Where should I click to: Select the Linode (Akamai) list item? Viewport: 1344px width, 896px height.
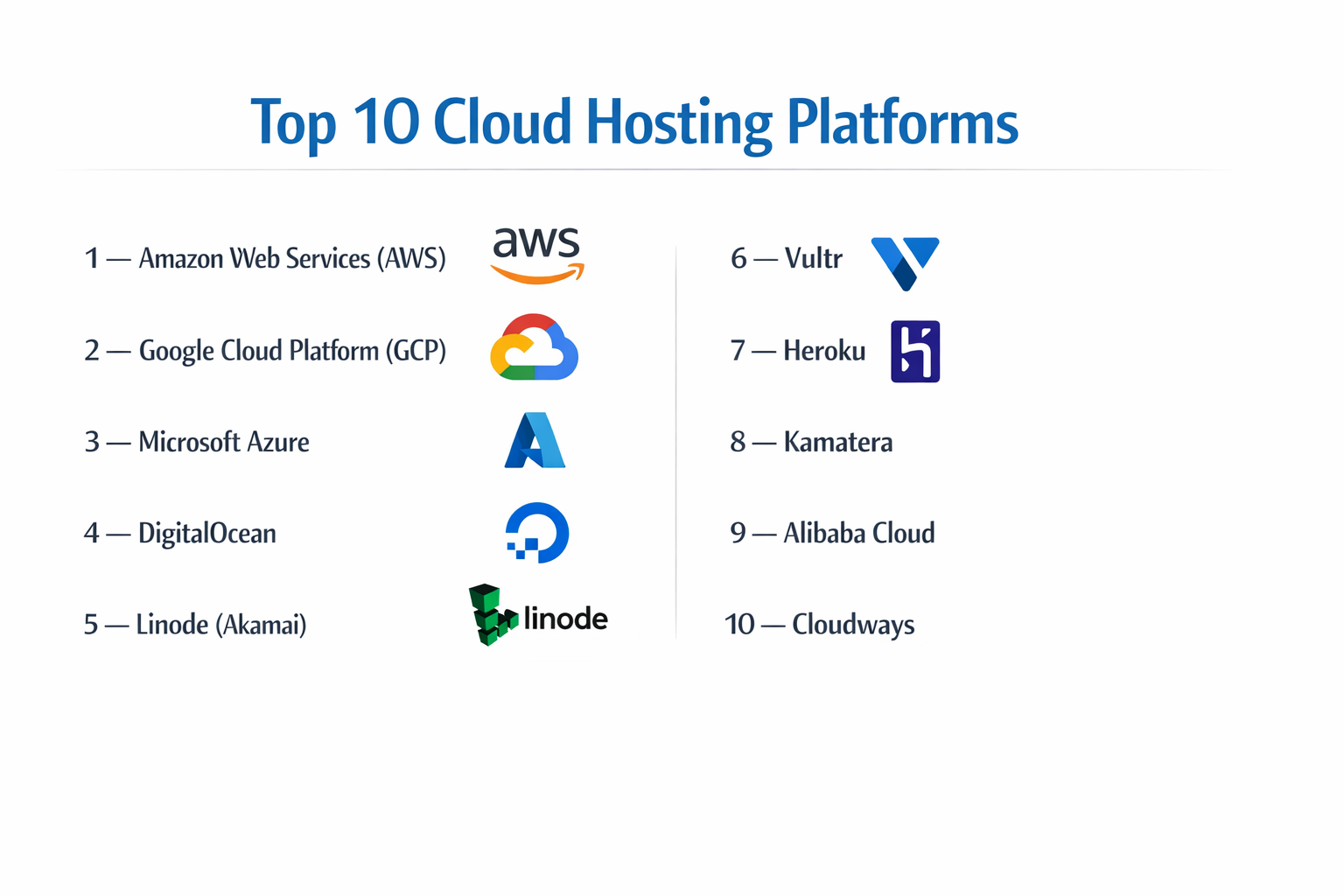[x=194, y=624]
